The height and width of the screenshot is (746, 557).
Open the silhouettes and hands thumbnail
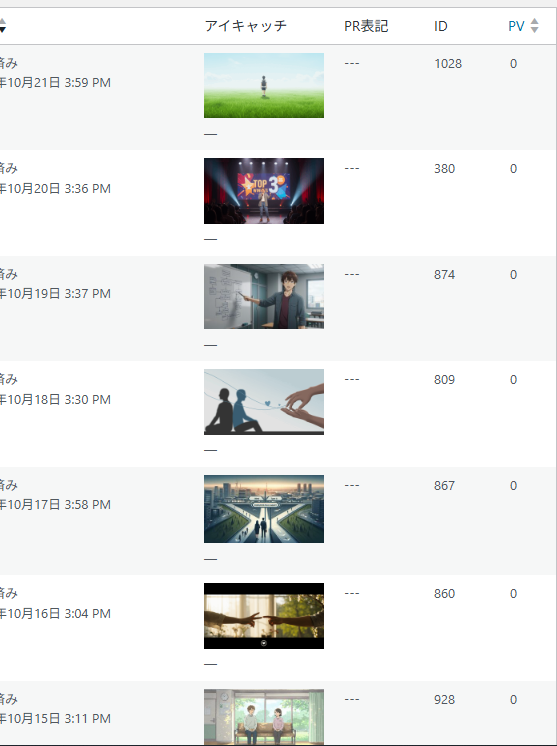tap(264, 402)
